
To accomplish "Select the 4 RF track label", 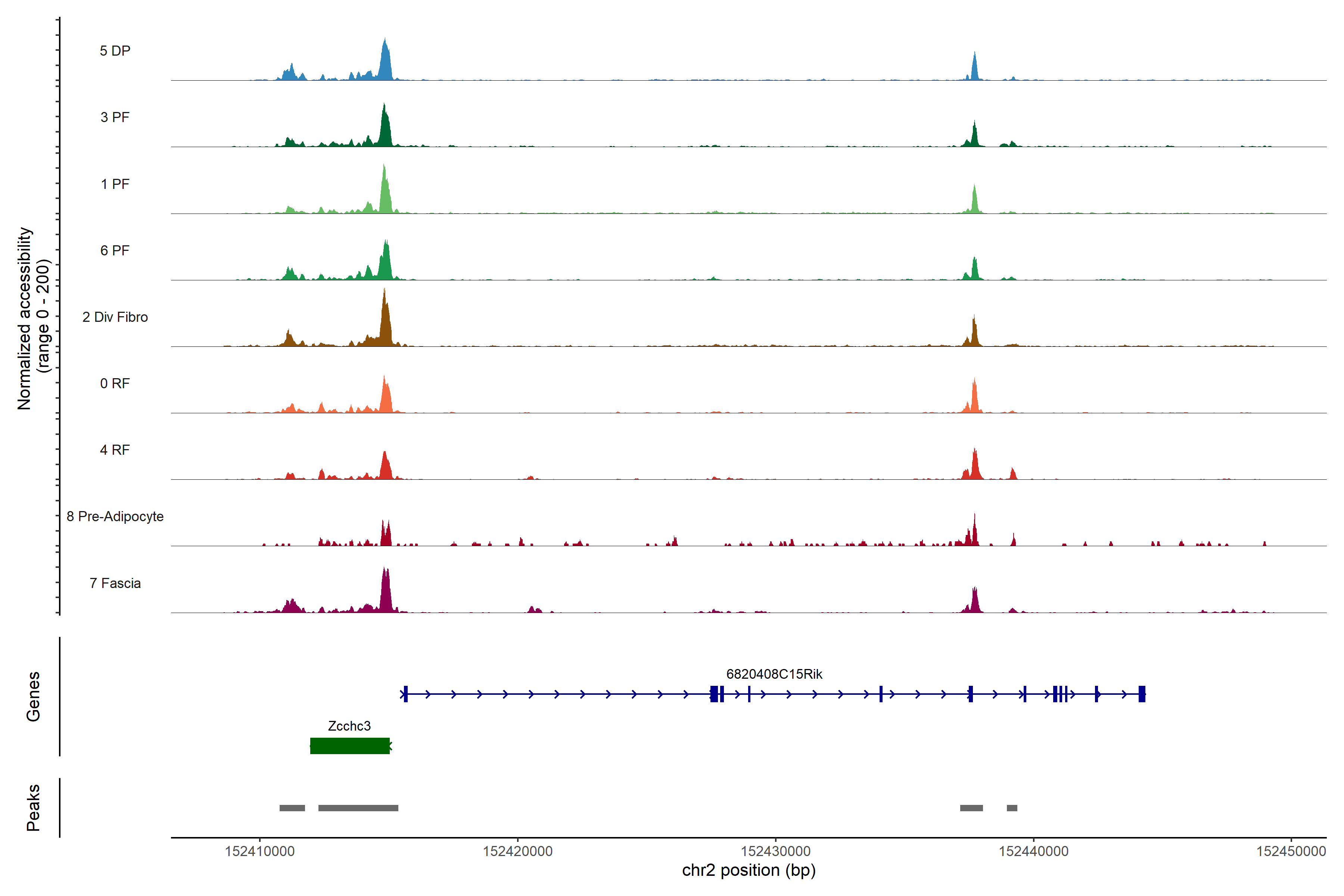I will (115, 450).
